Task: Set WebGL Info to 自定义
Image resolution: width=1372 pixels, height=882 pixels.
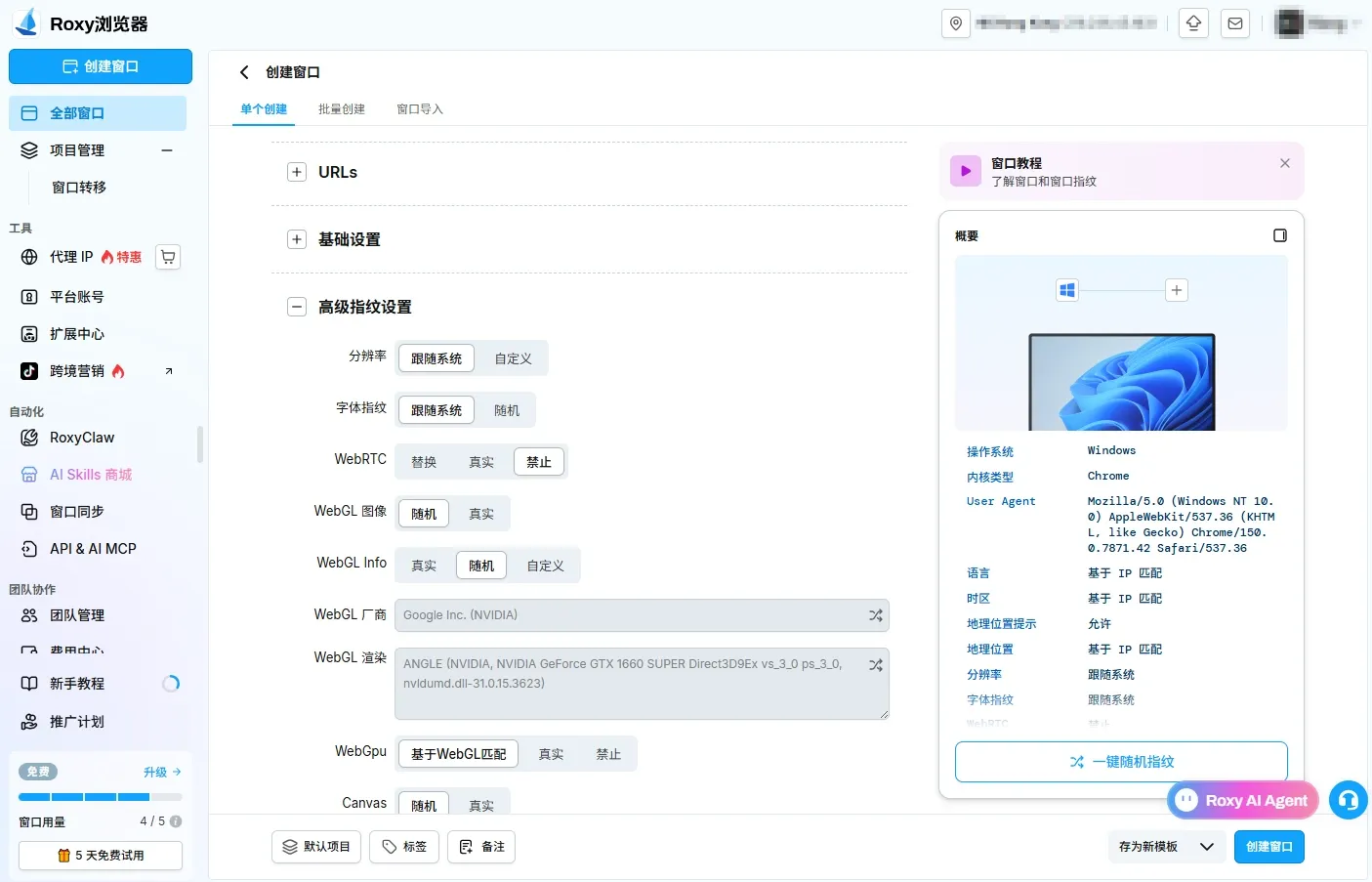Action: point(545,566)
